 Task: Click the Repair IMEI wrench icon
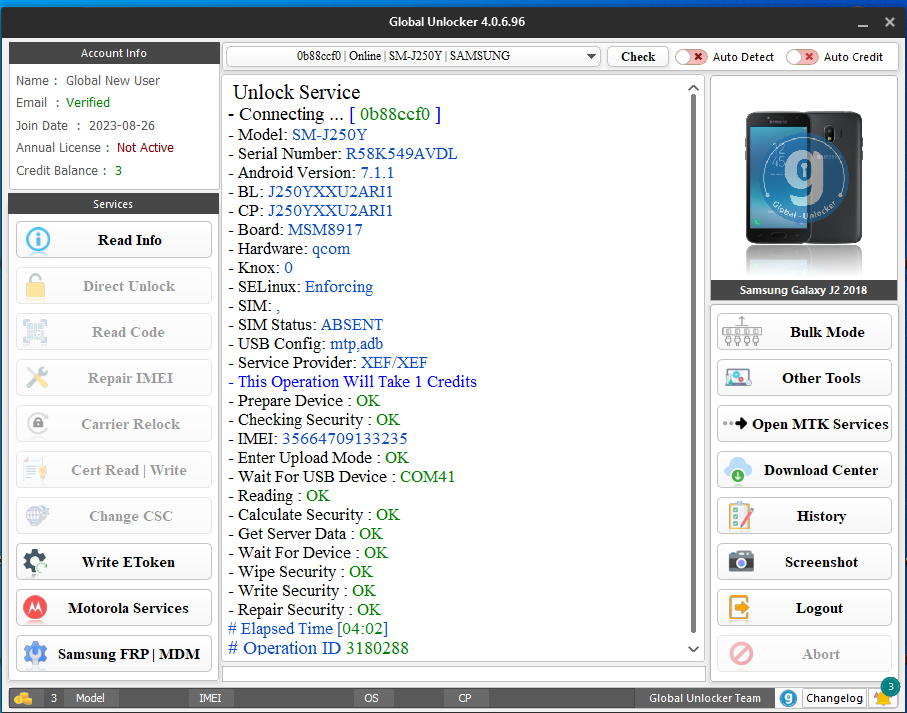(x=37, y=378)
